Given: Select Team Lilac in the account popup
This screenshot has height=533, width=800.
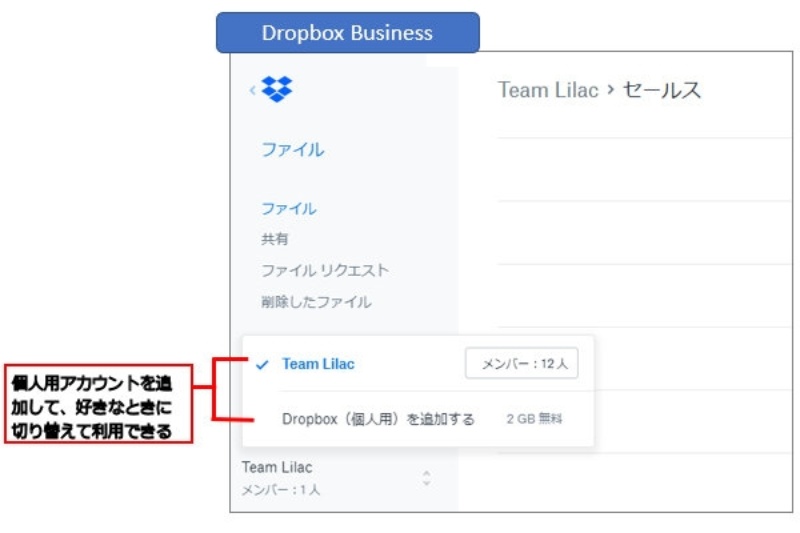Looking at the screenshot, I should point(318,364).
